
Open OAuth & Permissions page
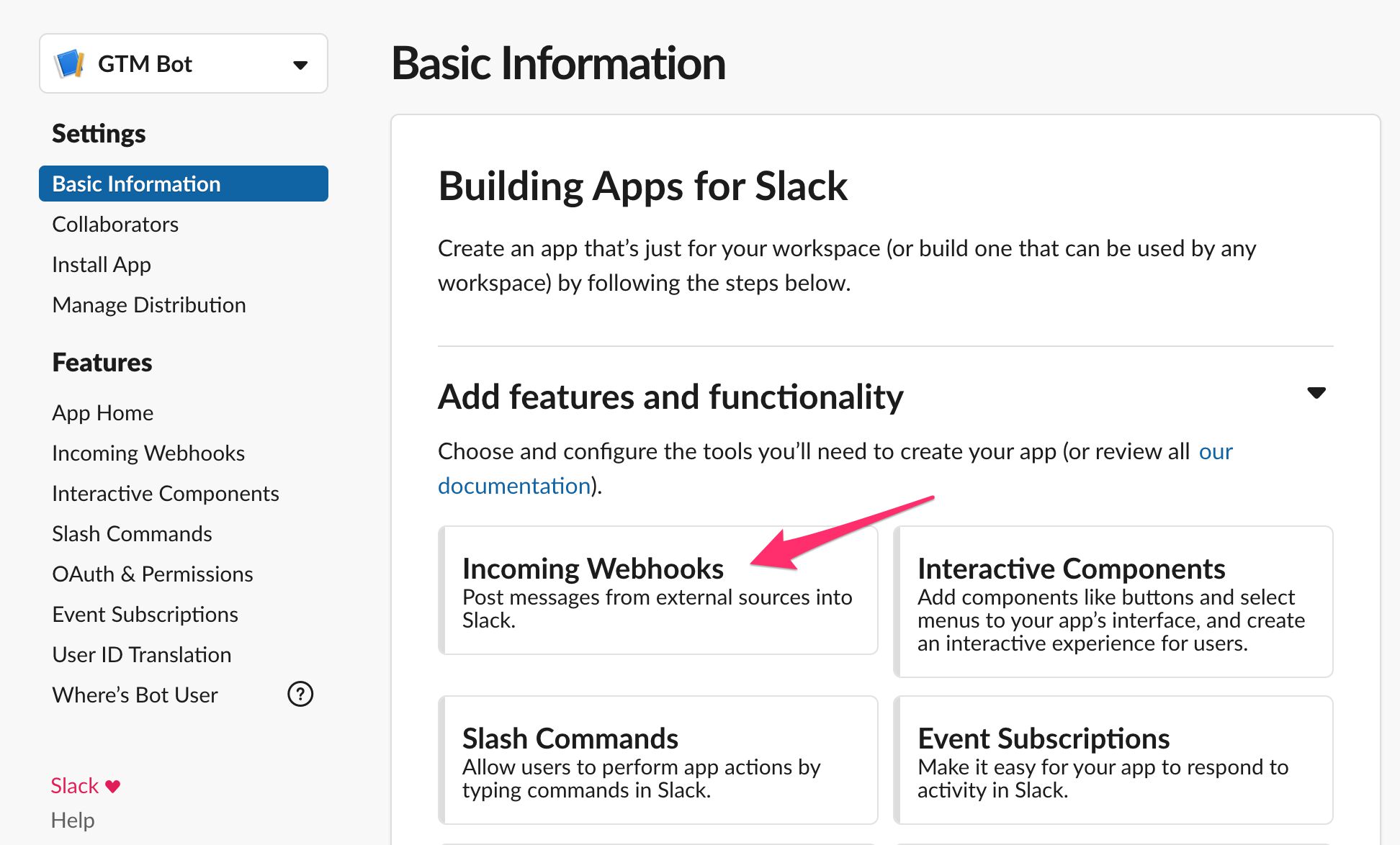[153, 574]
